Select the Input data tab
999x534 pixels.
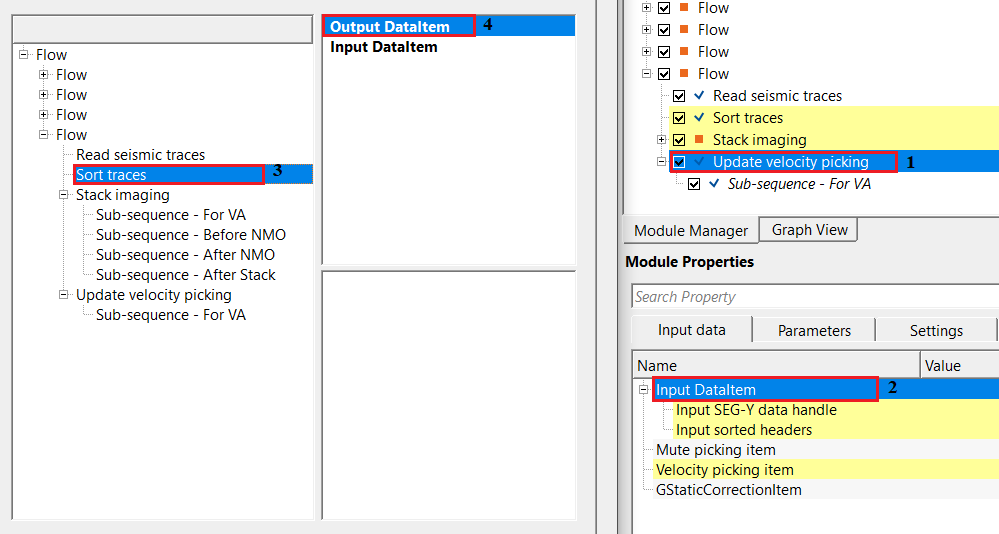691,329
